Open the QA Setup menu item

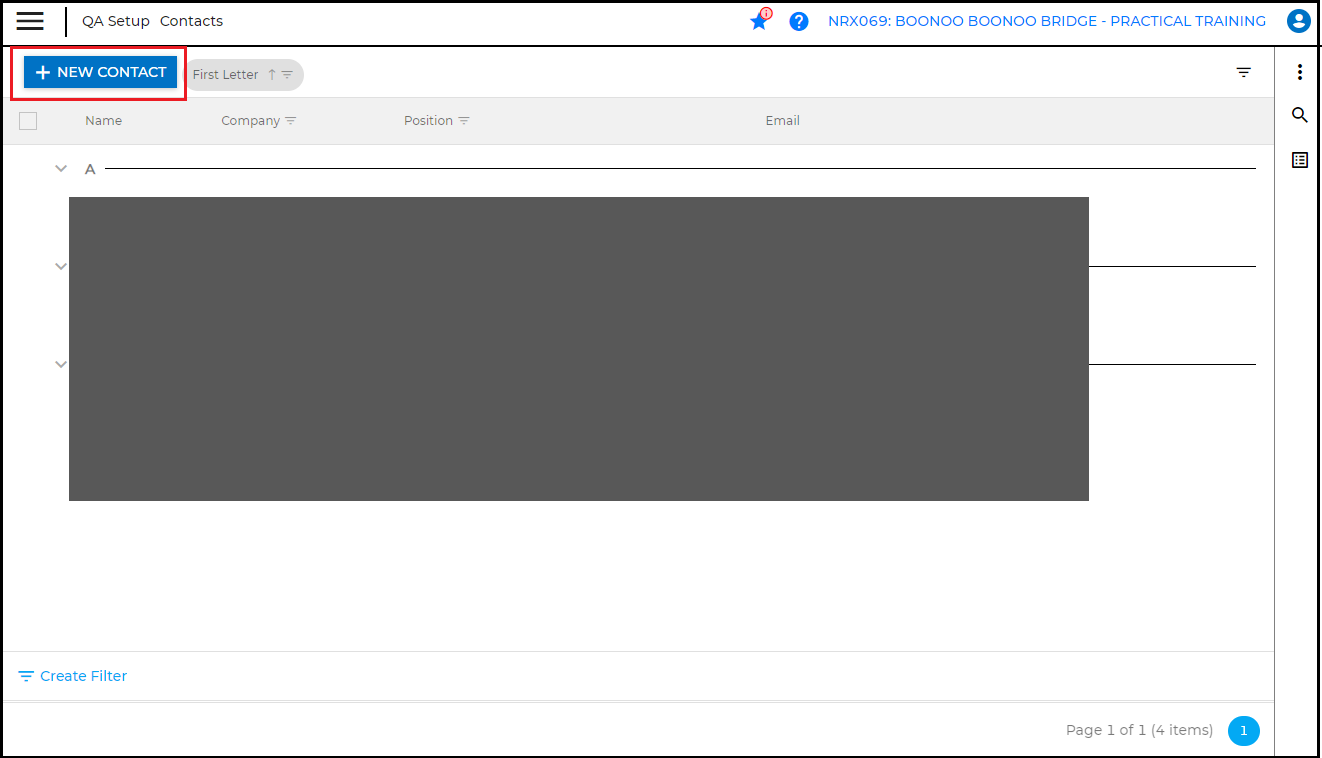coord(115,20)
